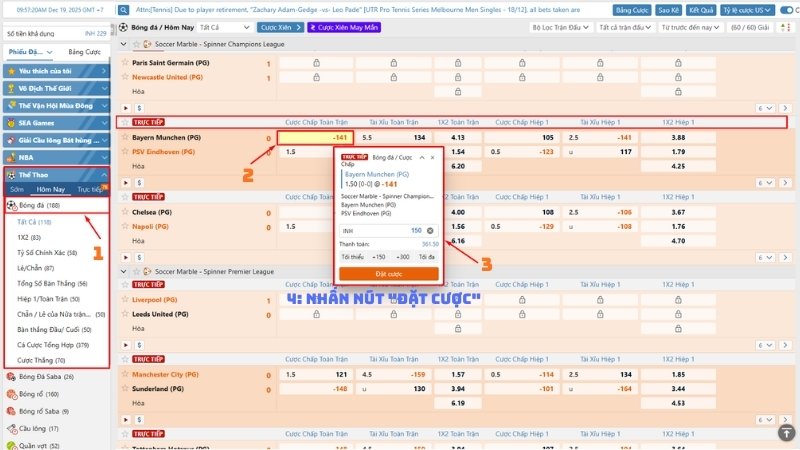
Task: Click the Cầu lông badminton icon
Action: click(10, 428)
